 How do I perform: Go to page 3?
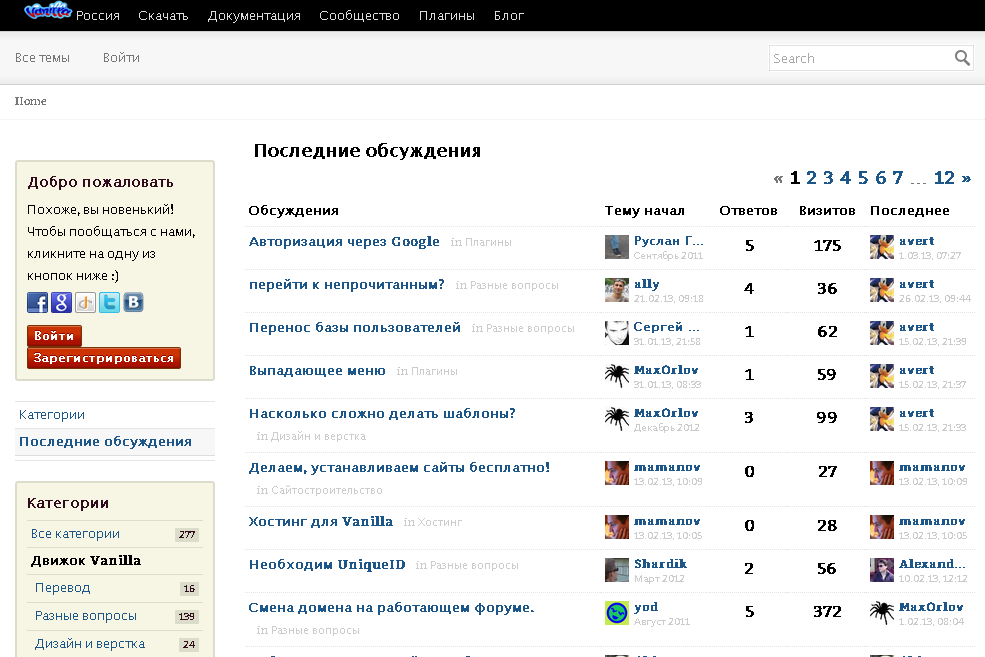click(x=829, y=178)
